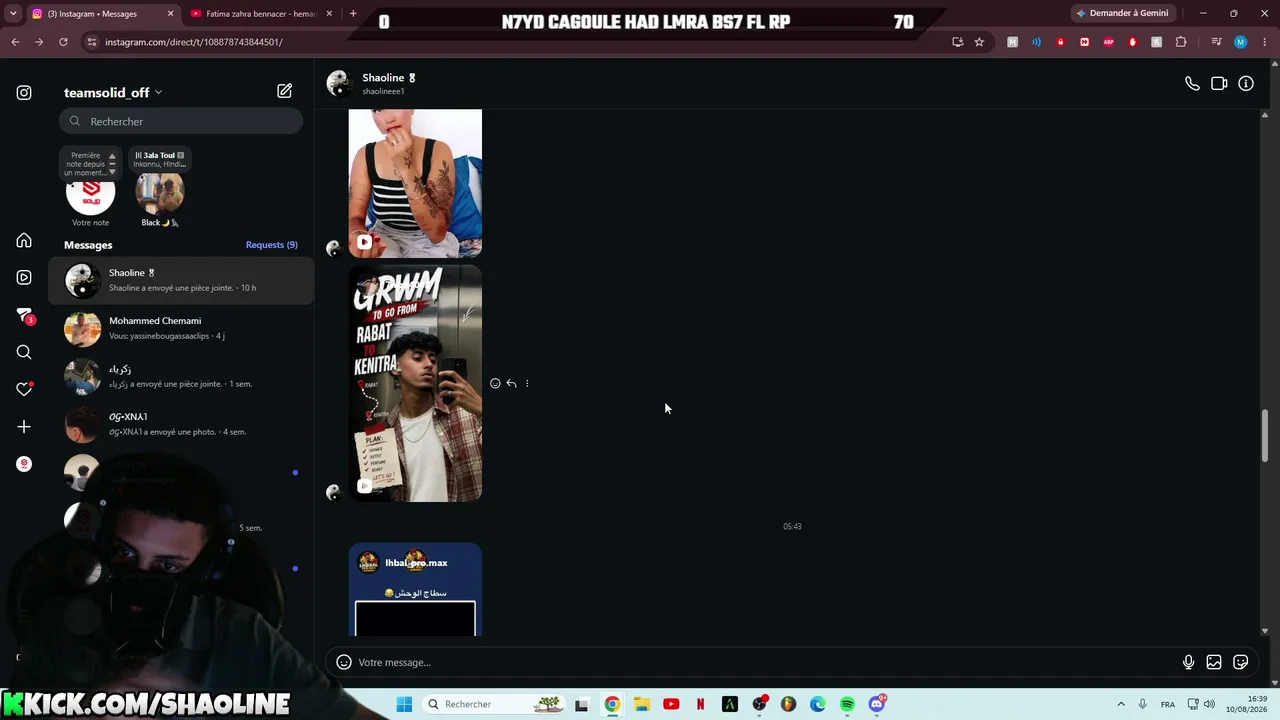Image resolution: width=1280 pixels, height=720 pixels.
Task: Open the AdBlock Plus extension
Action: [1108, 42]
